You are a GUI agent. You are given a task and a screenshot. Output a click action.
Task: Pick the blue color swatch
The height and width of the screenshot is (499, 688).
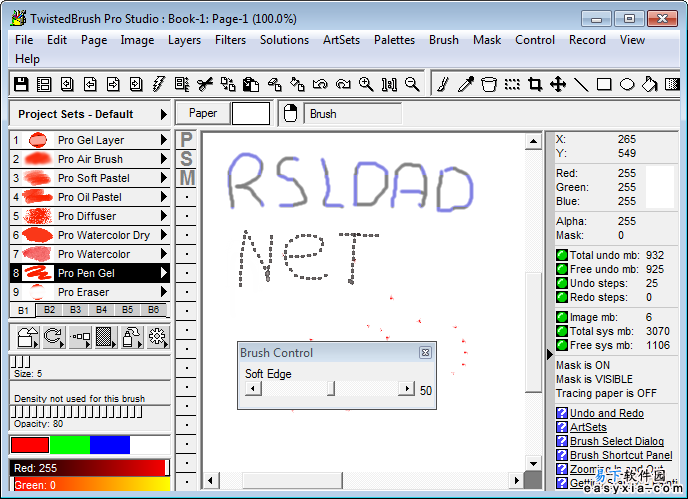click(x=110, y=445)
